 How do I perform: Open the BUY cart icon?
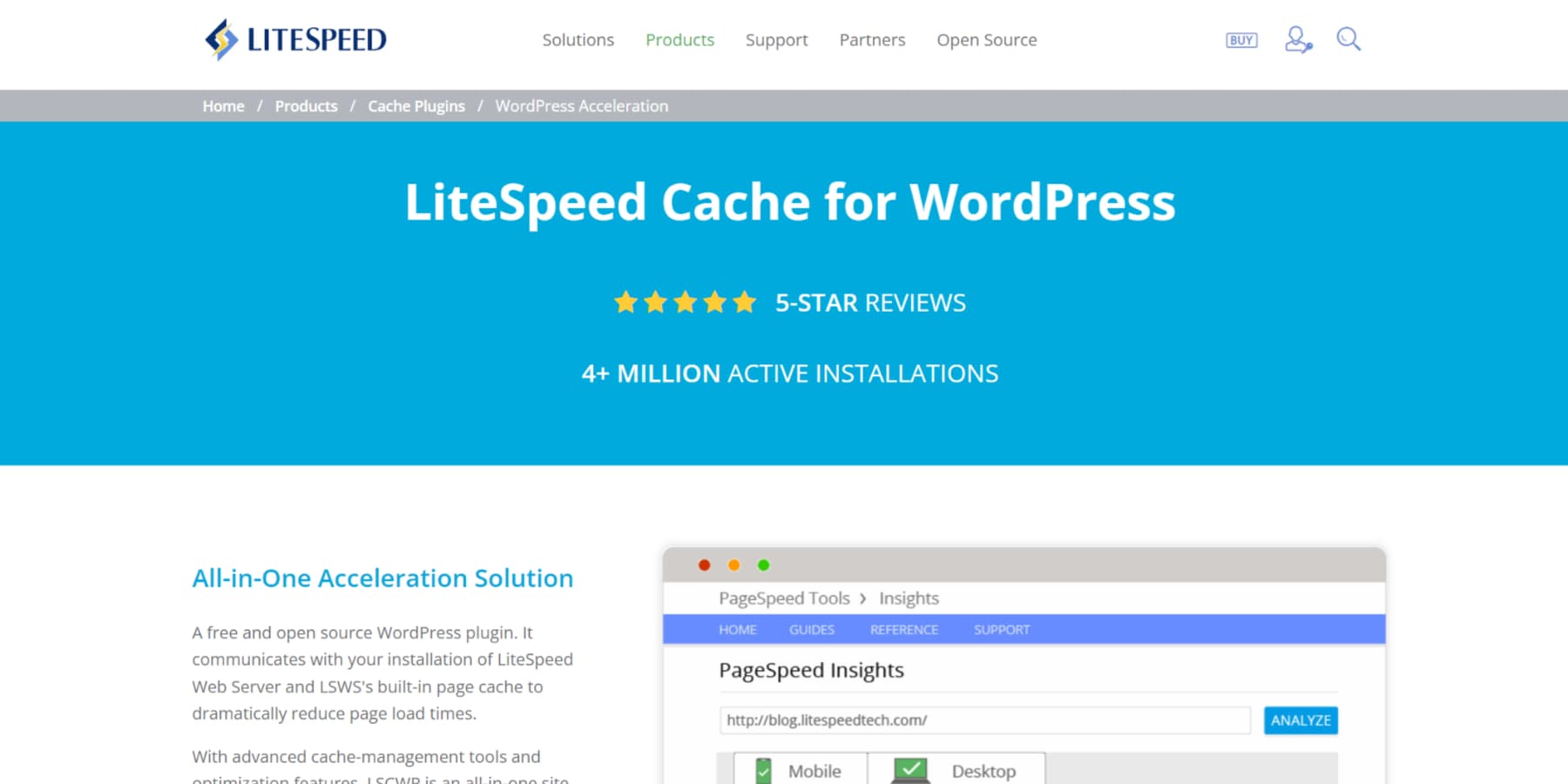click(1240, 39)
